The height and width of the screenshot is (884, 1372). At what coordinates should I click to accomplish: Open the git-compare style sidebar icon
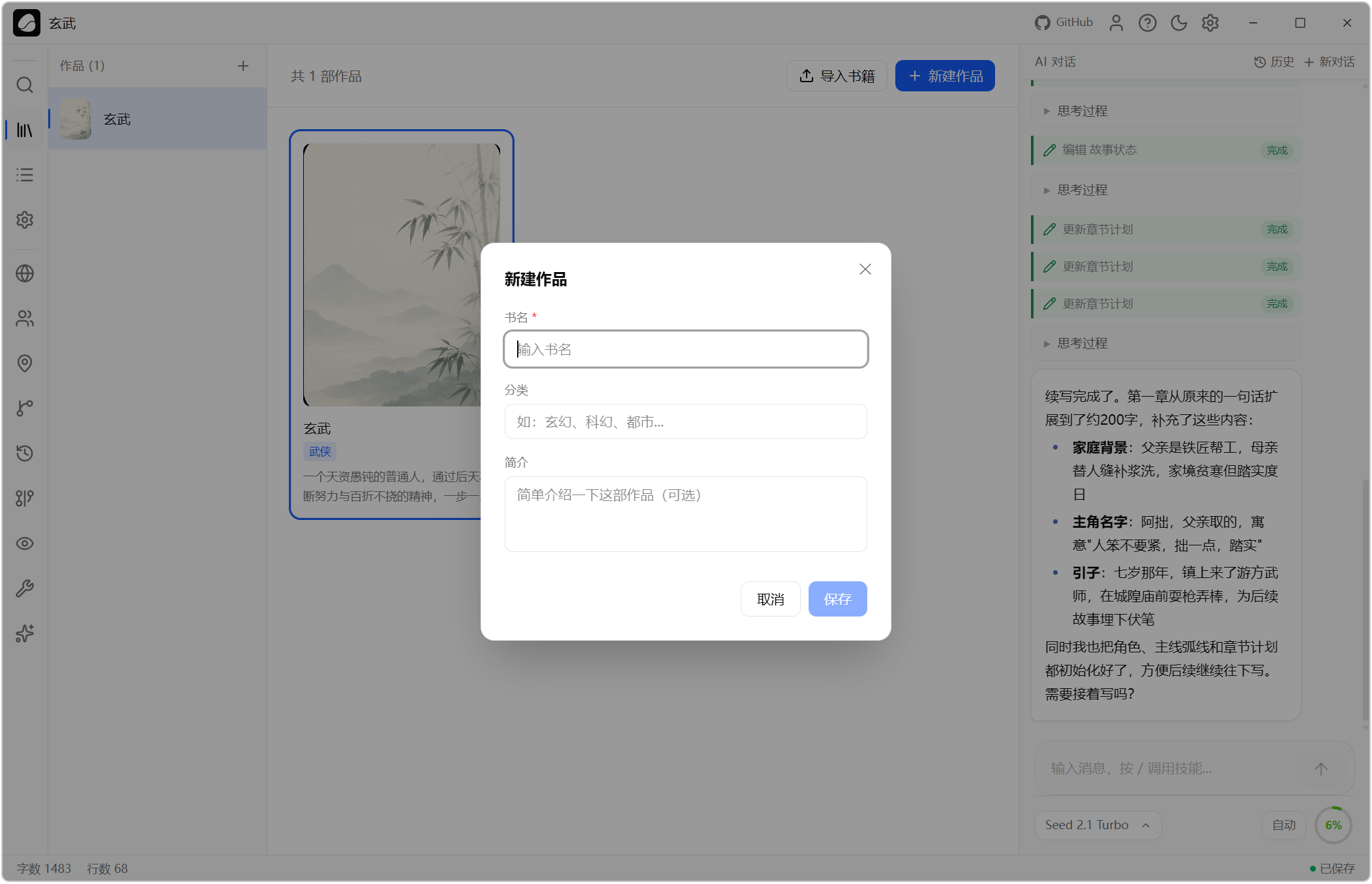coord(25,498)
